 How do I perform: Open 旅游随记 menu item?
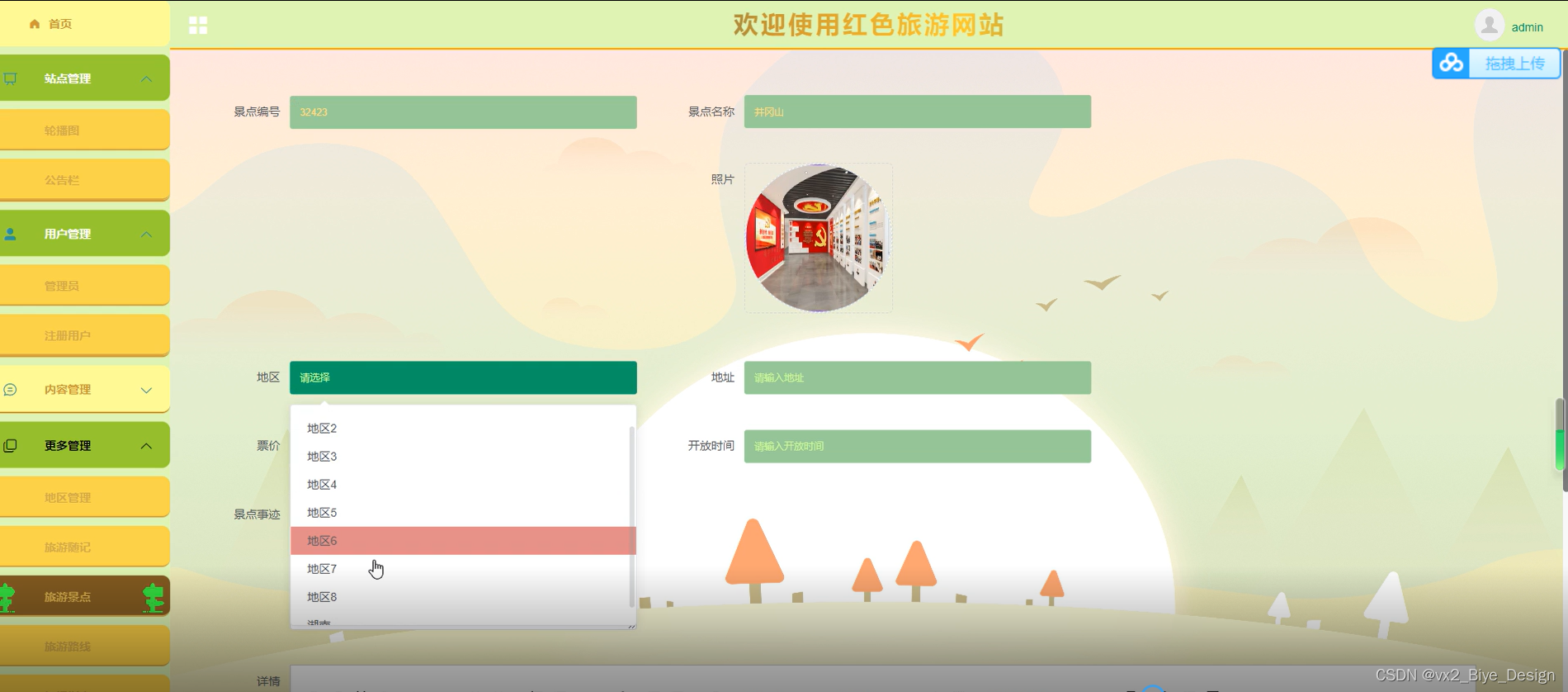pos(85,546)
